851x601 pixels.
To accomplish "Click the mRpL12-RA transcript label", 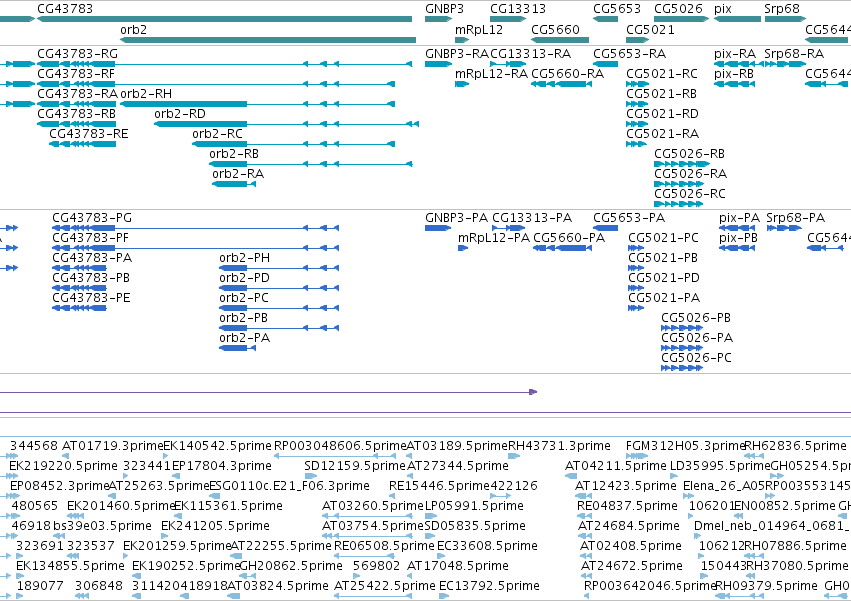I will 491,74.
